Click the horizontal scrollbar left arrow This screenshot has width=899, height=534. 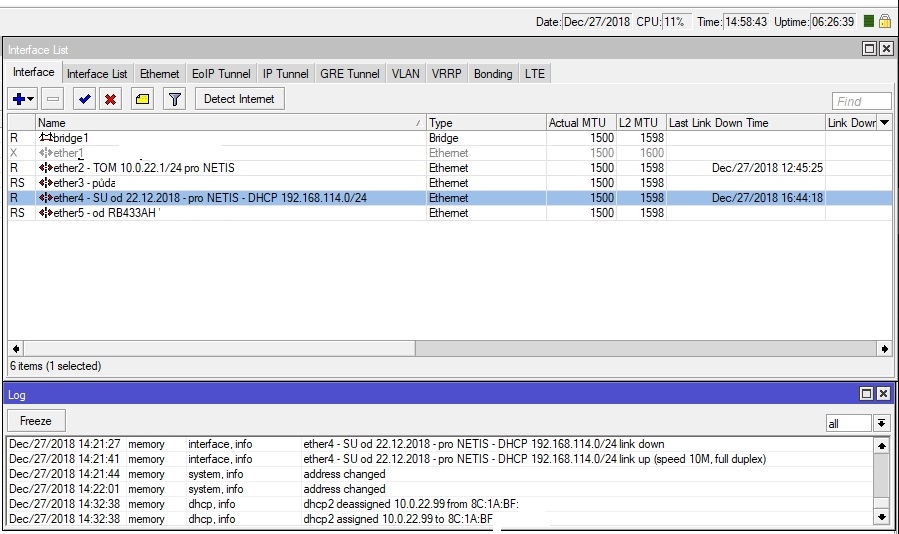(x=15, y=348)
